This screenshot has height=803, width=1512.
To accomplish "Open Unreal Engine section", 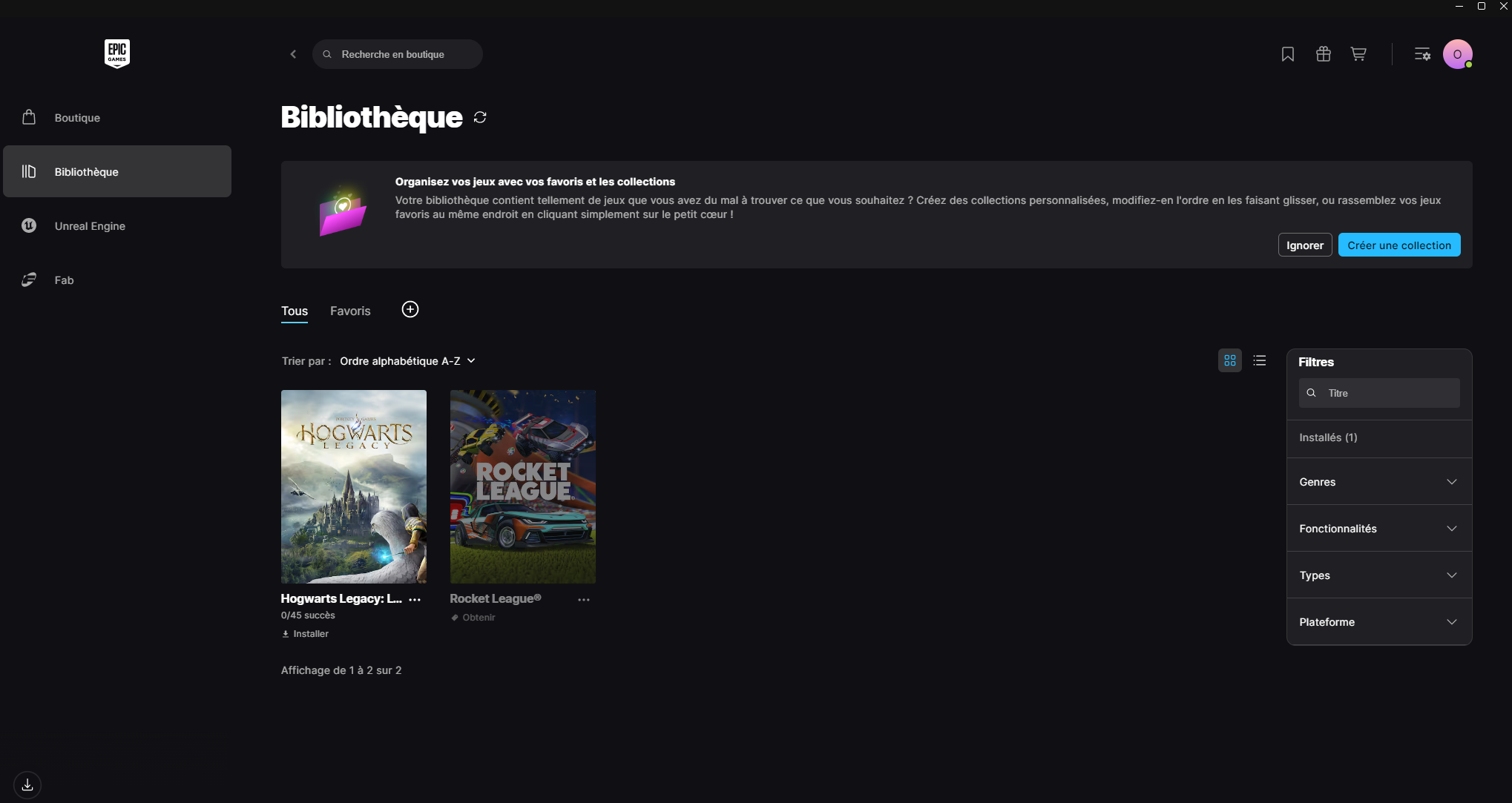I will tap(117, 225).
